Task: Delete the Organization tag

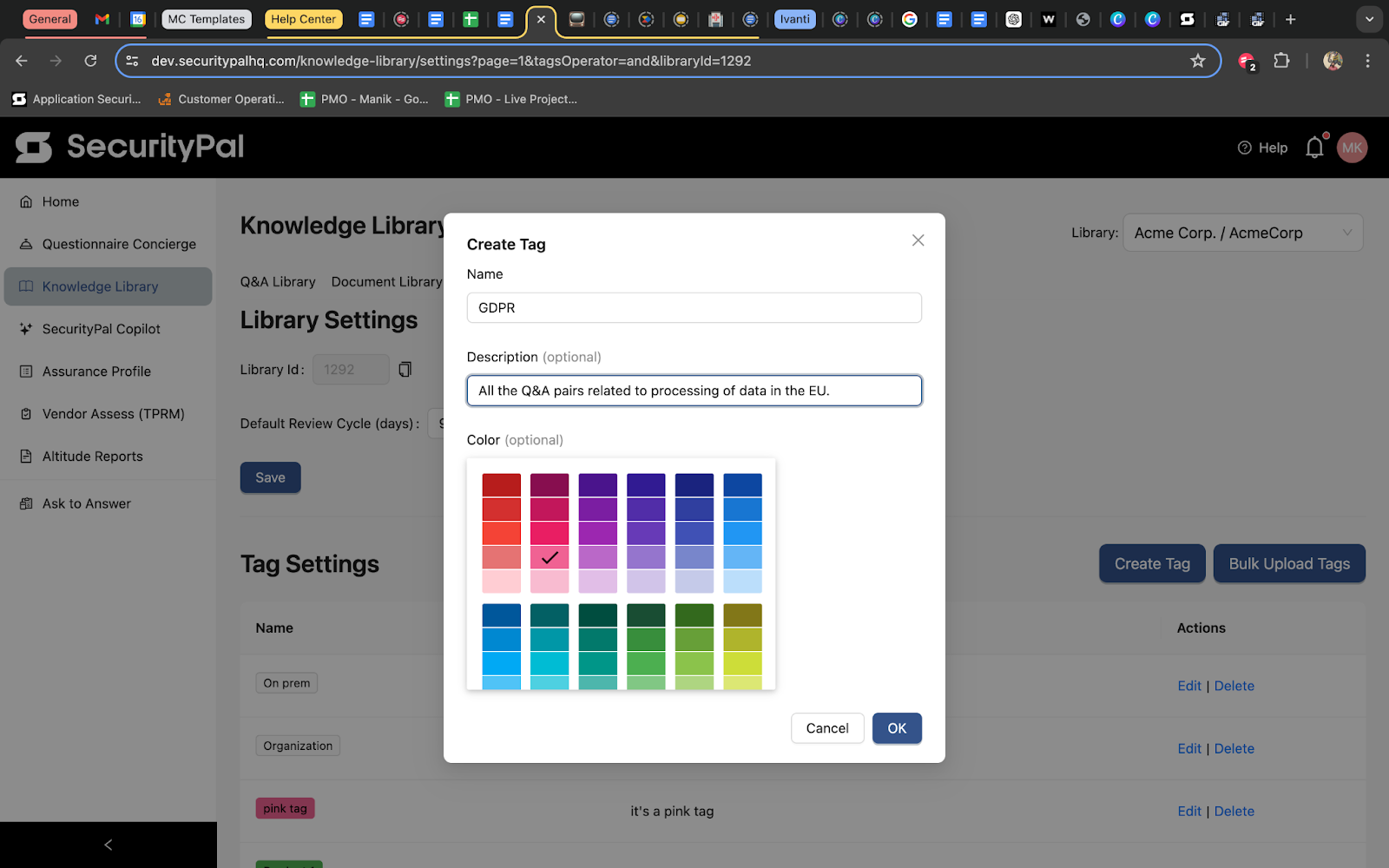Action: coord(1234,748)
